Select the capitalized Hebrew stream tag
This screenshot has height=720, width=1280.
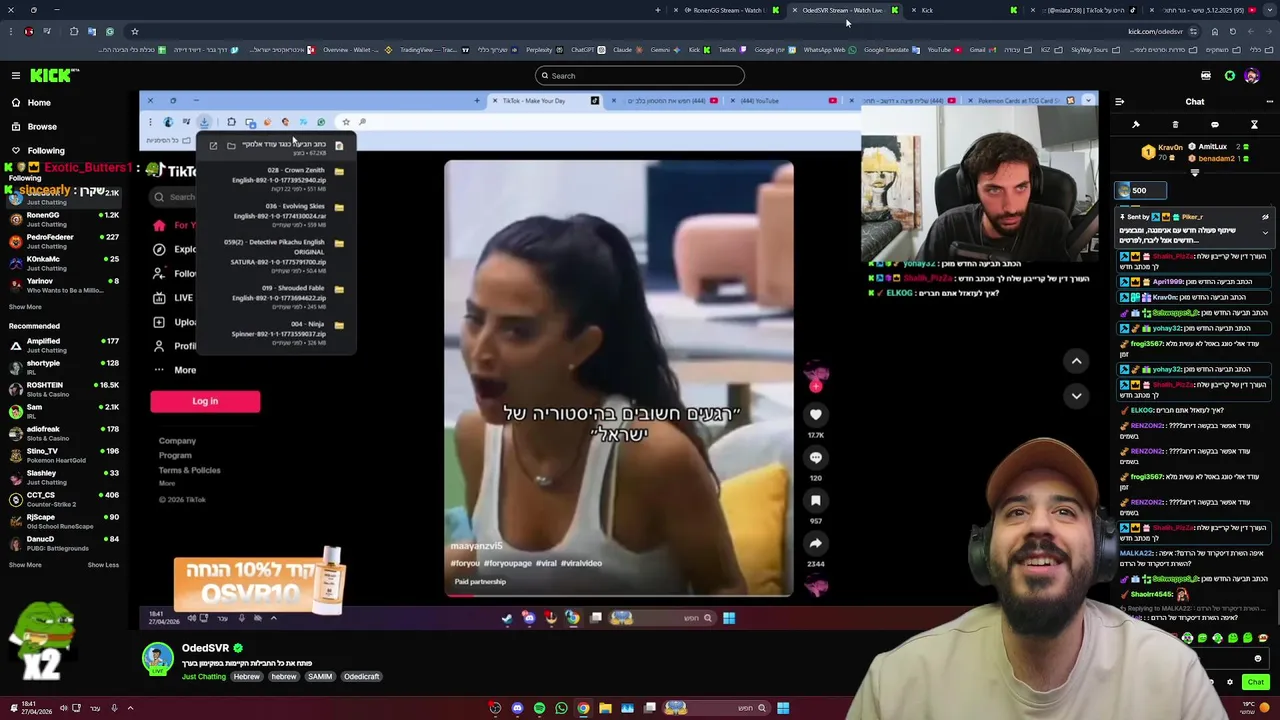pos(246,677)
